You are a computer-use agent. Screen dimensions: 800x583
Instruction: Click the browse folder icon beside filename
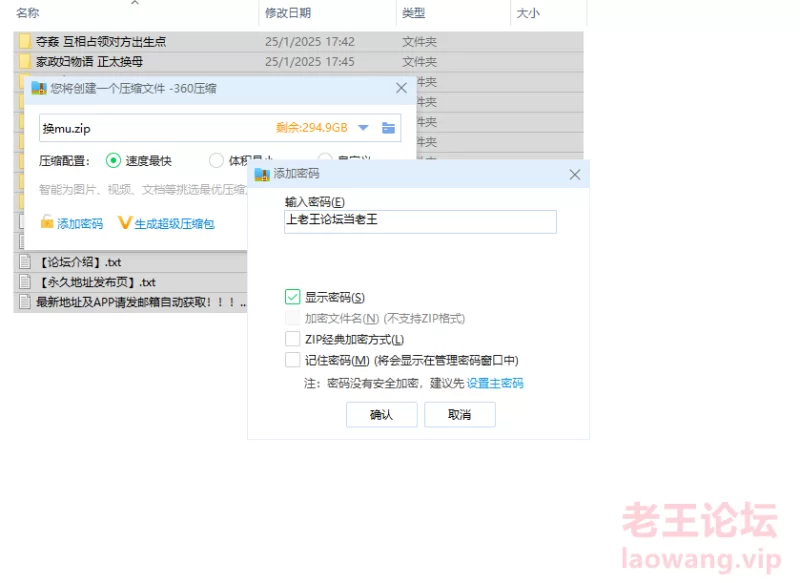point(388,128)
